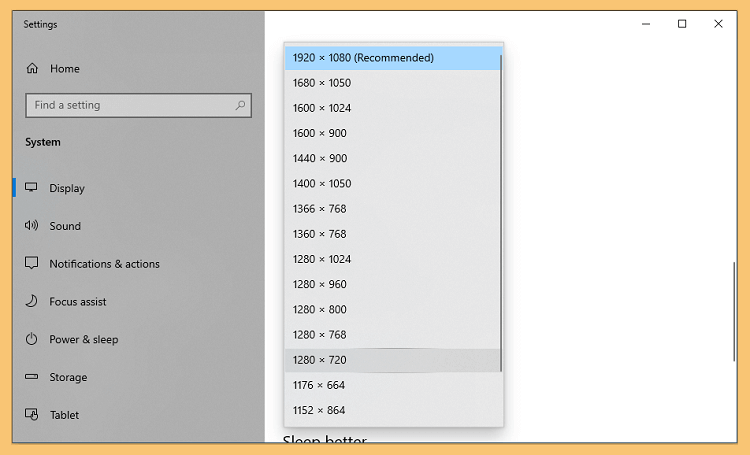Viewport: 750px width, 455px height.
Task: Select 1360 × 768 resolution
Action: coord(393,234)
